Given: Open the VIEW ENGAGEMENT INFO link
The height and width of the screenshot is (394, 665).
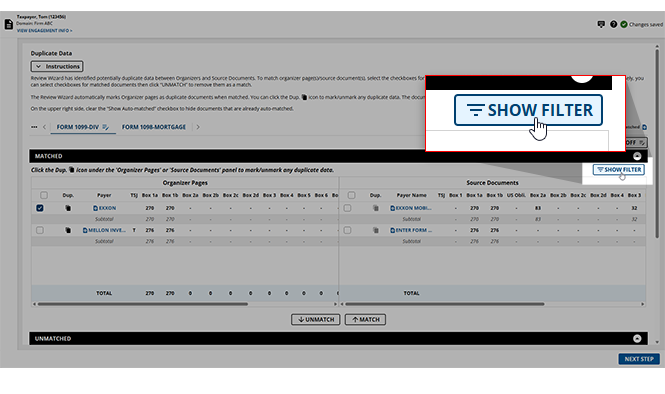Looking at the screenshot, I should (x=45, y=31).
